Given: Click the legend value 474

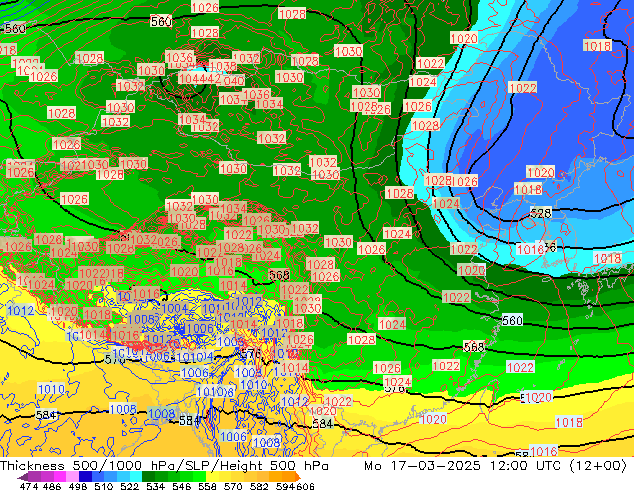Looking at the screenshot, I should (29, 486).
